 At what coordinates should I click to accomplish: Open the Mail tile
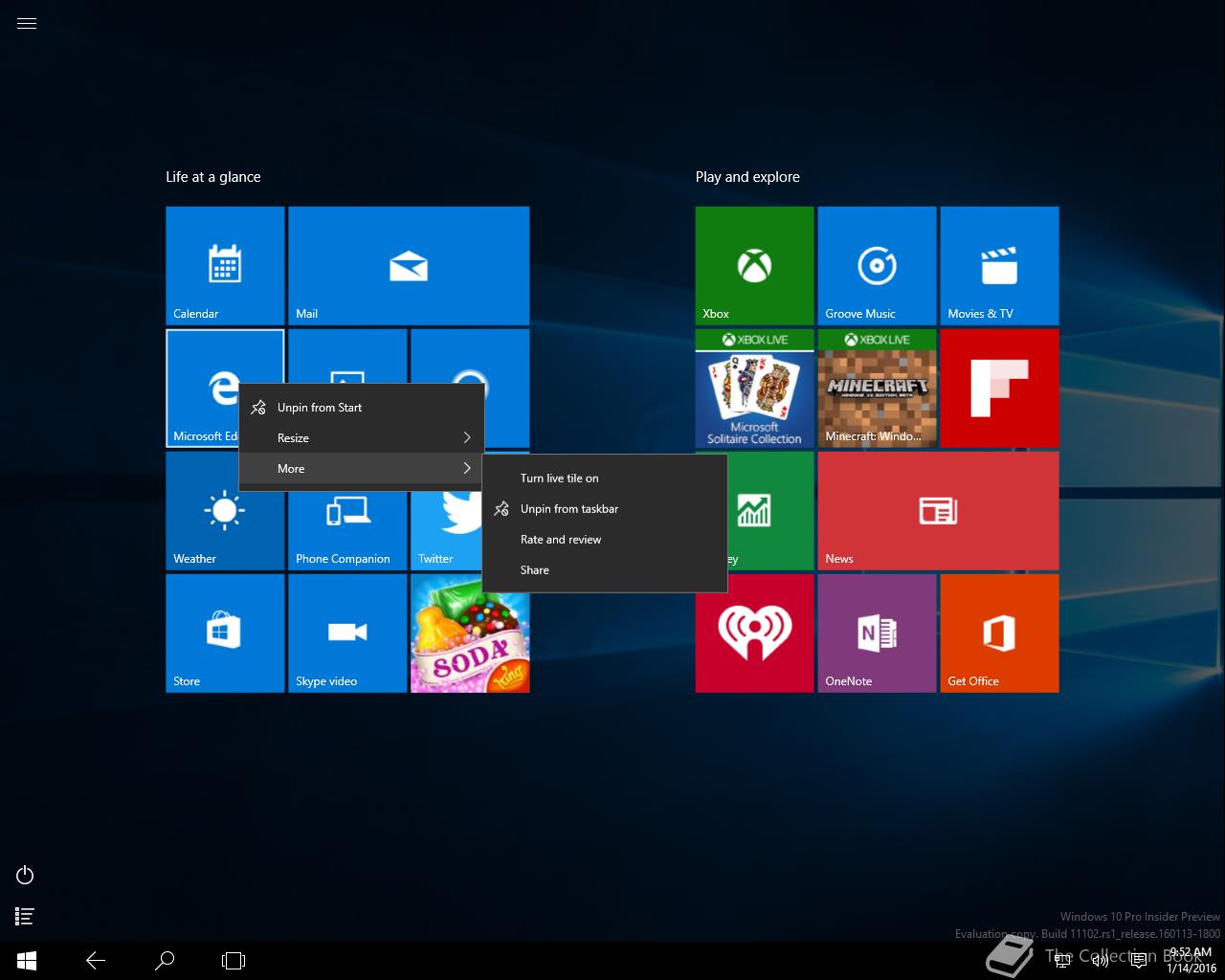pos(409,266)
